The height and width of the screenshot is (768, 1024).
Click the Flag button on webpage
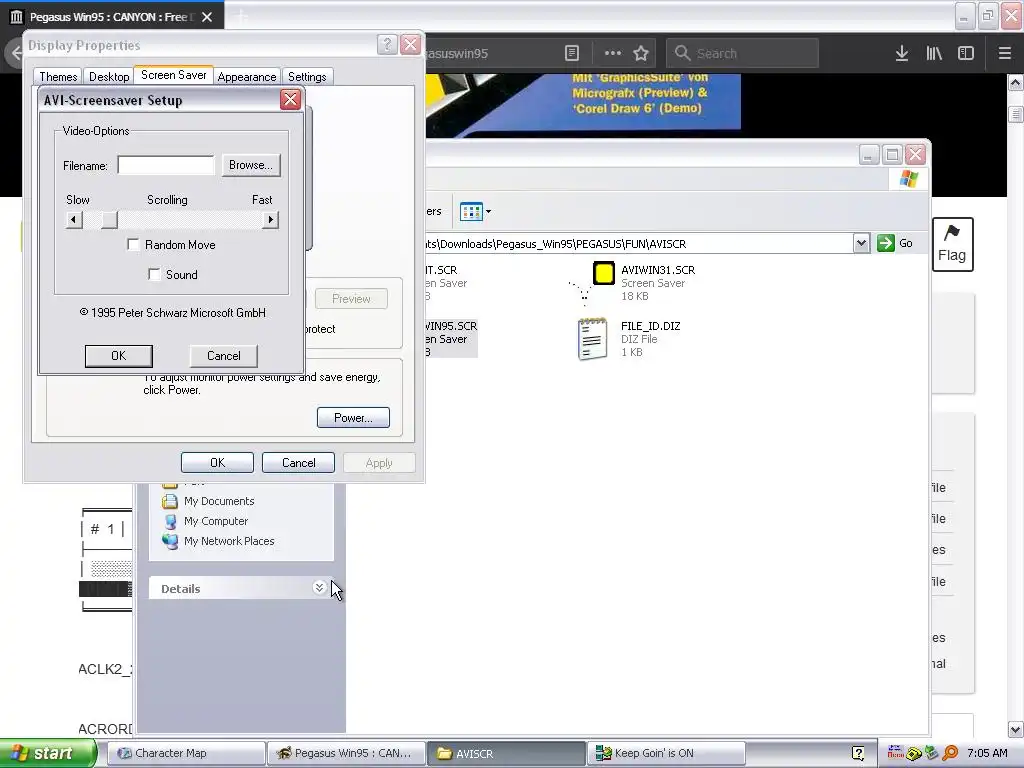tap(952, 244)
